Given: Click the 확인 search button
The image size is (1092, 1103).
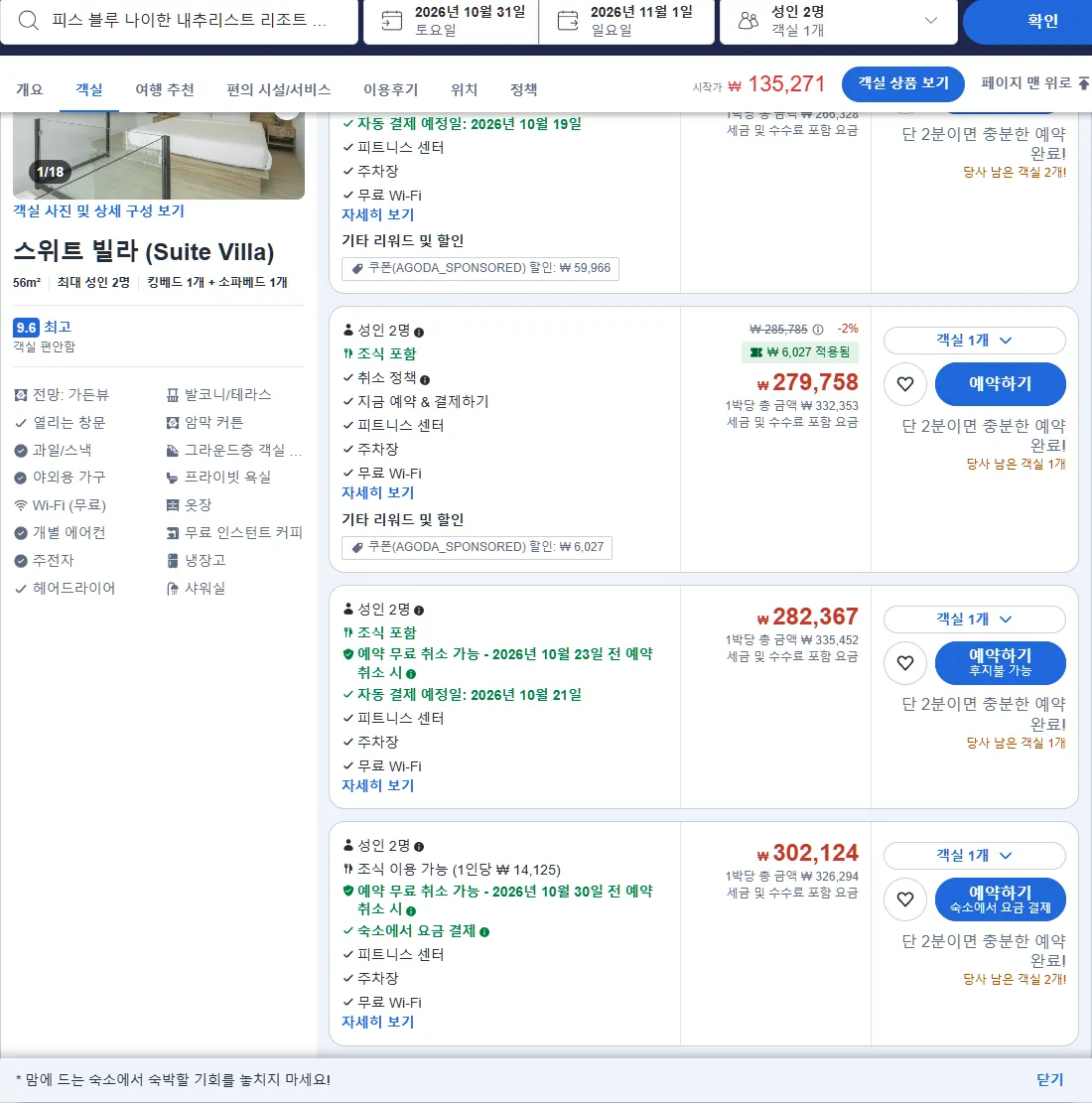Looking at the screenshot, I should coord(1027,21).
